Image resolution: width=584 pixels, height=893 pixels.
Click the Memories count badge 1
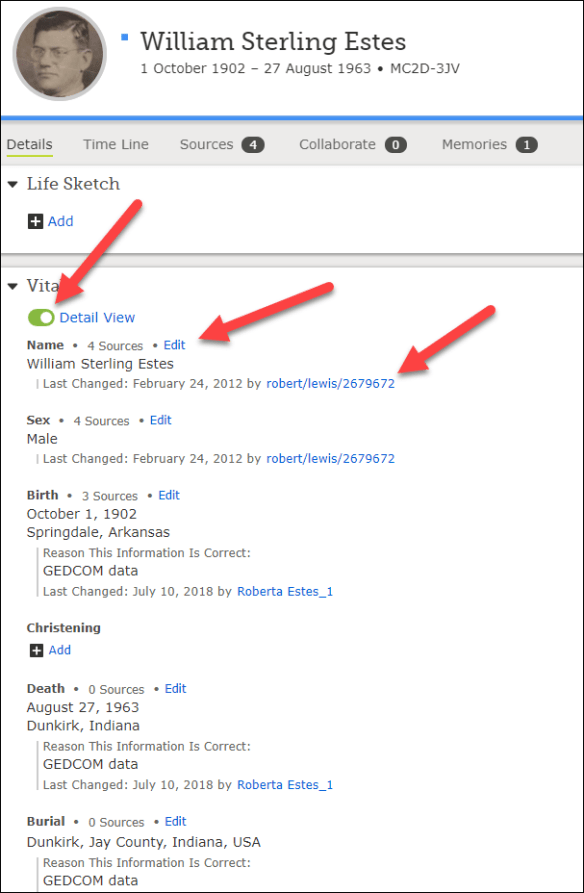[x=526, y=145]
